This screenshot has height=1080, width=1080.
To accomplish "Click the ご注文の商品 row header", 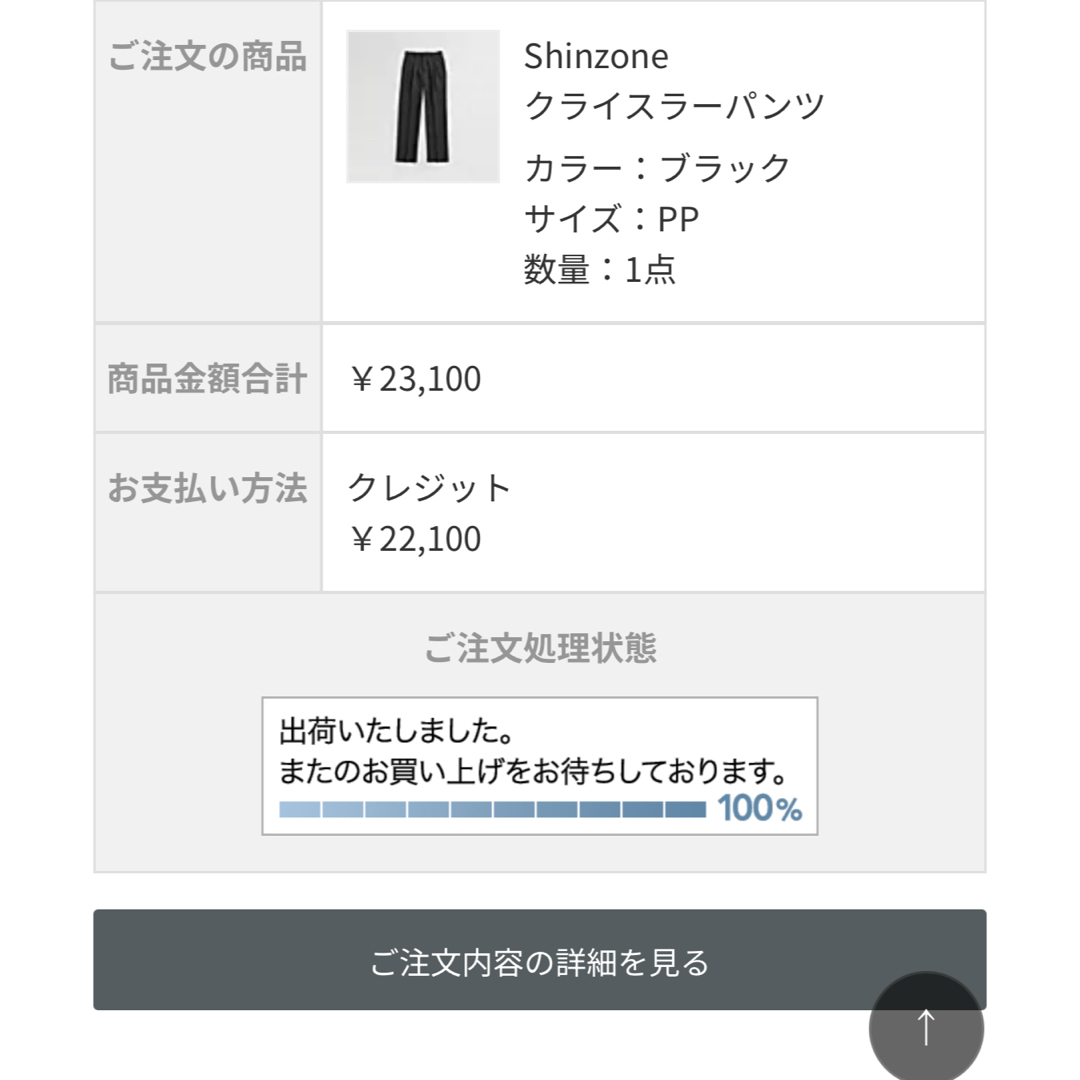I will click(207, 56).
